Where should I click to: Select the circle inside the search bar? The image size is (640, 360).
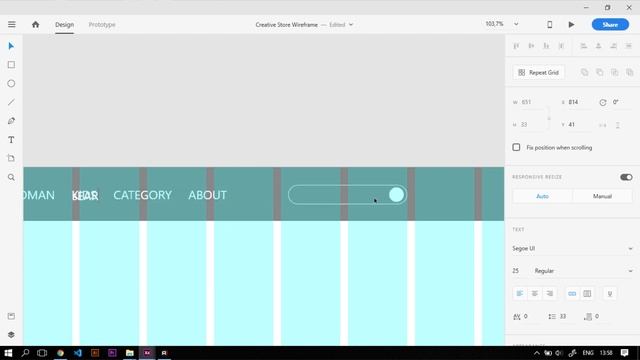[x=396, y=195]
